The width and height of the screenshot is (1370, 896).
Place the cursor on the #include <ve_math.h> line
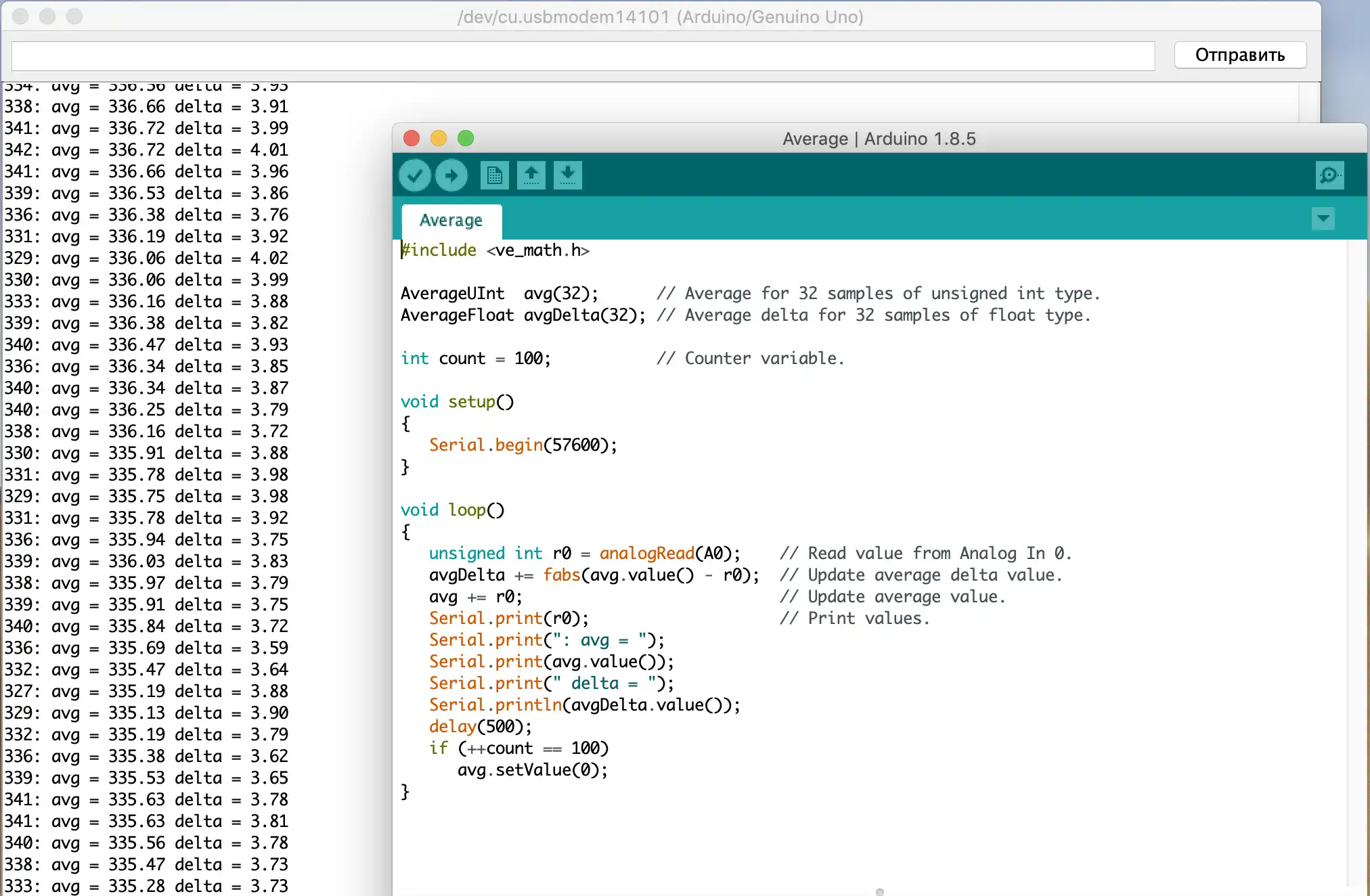[x=495, y=250]
